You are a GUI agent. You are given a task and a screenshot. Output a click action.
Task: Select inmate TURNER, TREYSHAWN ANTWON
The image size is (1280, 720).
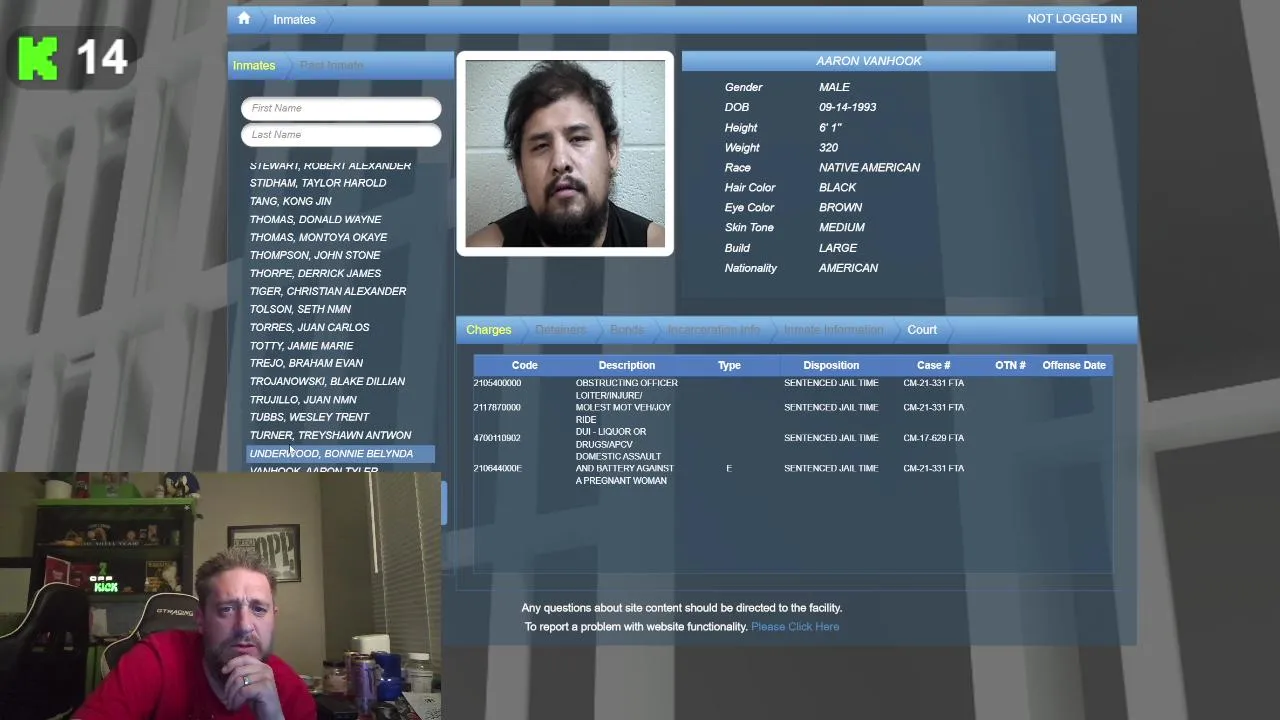pos(330,435)
